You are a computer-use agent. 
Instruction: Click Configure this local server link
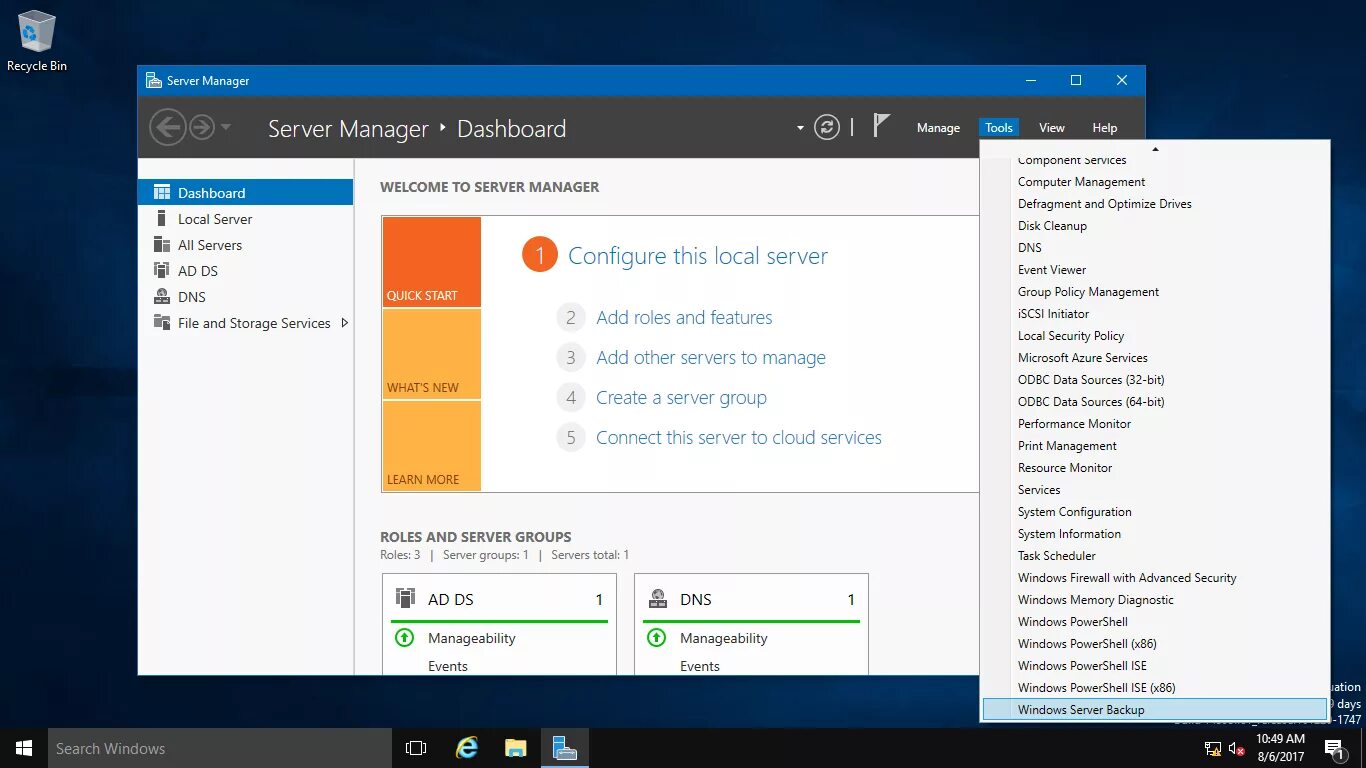[x=698, y=256]
